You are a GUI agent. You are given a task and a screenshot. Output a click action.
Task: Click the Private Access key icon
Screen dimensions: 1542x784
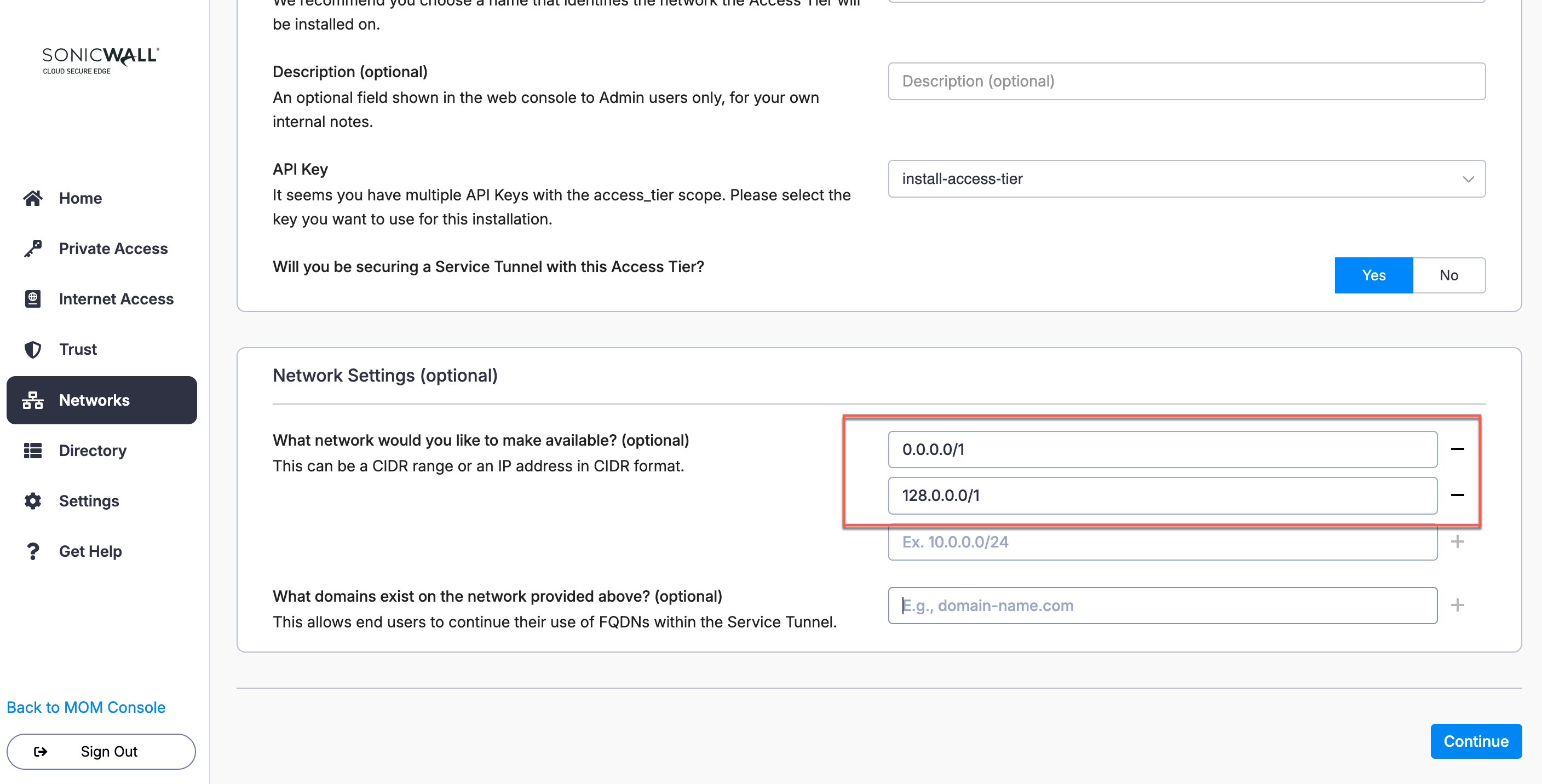(x=33, y=249)
